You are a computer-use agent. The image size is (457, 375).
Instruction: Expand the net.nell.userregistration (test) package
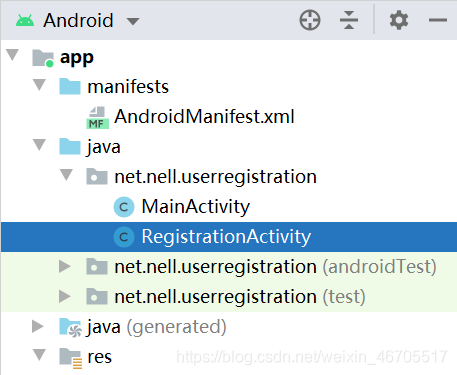click(65, 297)
